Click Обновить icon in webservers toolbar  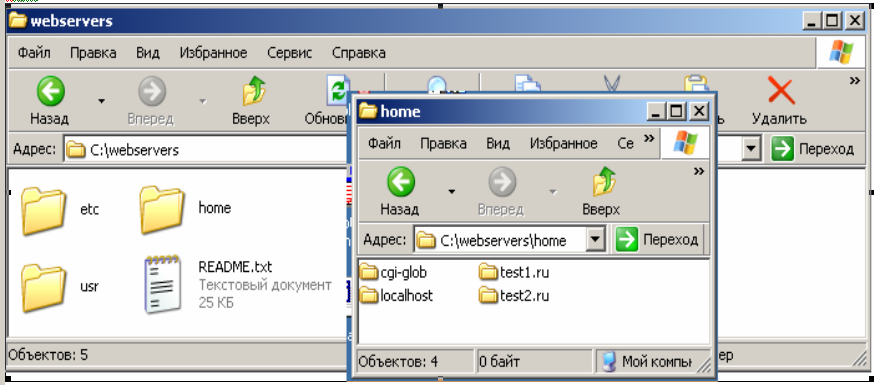click(x=338, y=91)
